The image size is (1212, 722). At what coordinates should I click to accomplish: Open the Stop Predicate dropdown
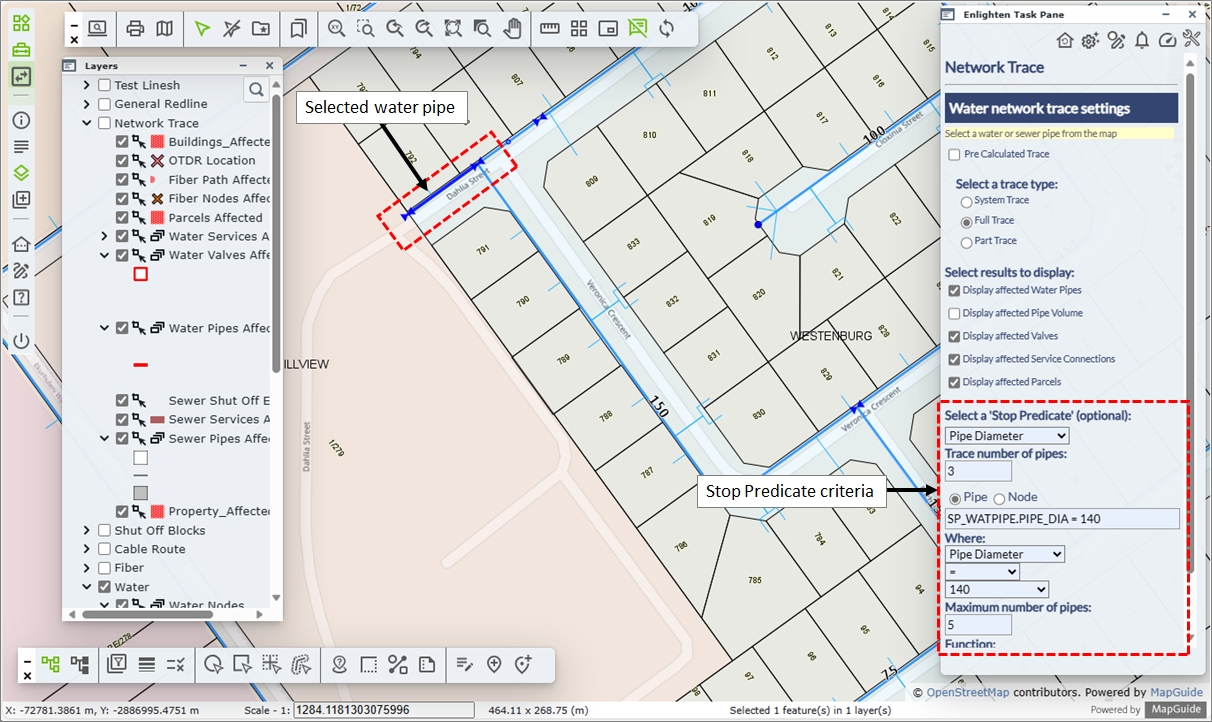click(1007, 436)
